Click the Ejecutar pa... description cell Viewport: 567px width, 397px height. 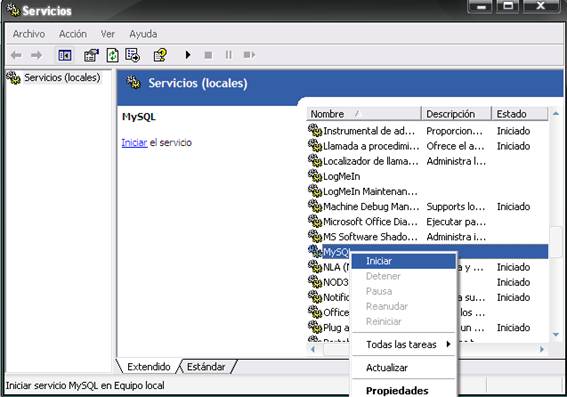pyautogui.click(x=456, y=222)
